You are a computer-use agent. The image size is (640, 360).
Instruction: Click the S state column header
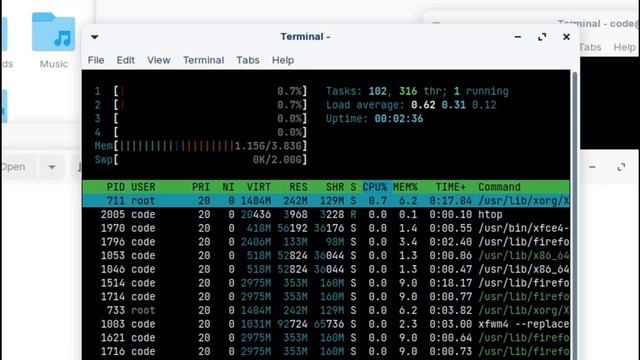coord(353,187)
